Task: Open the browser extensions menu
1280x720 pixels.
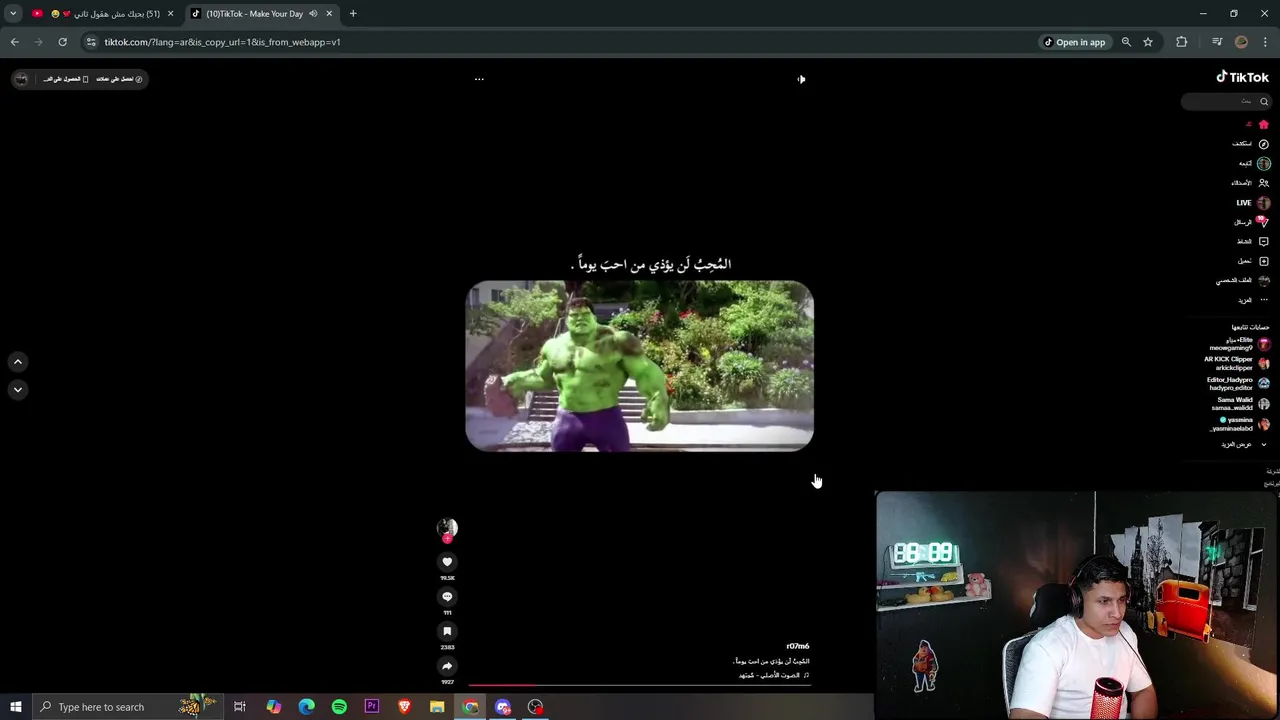Action: 1182,42
